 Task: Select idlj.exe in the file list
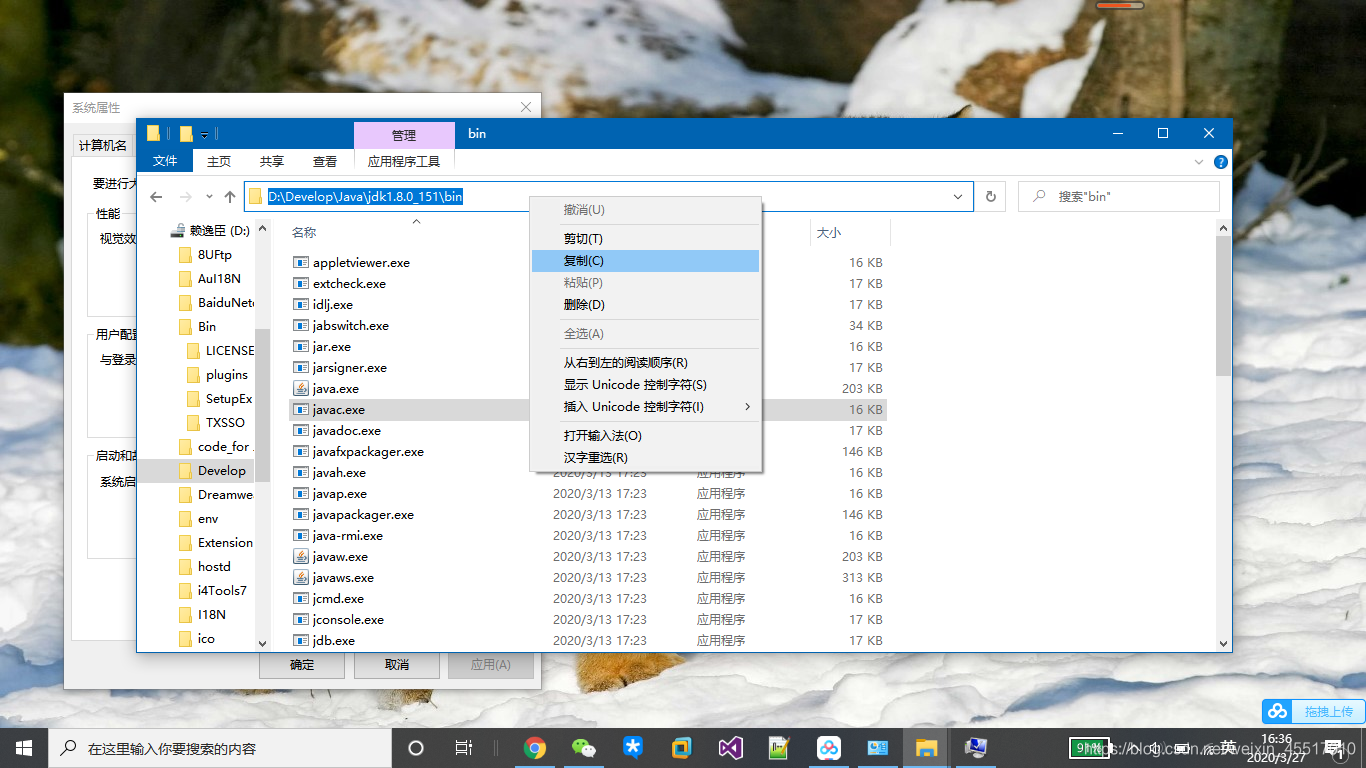click(333, 305)
